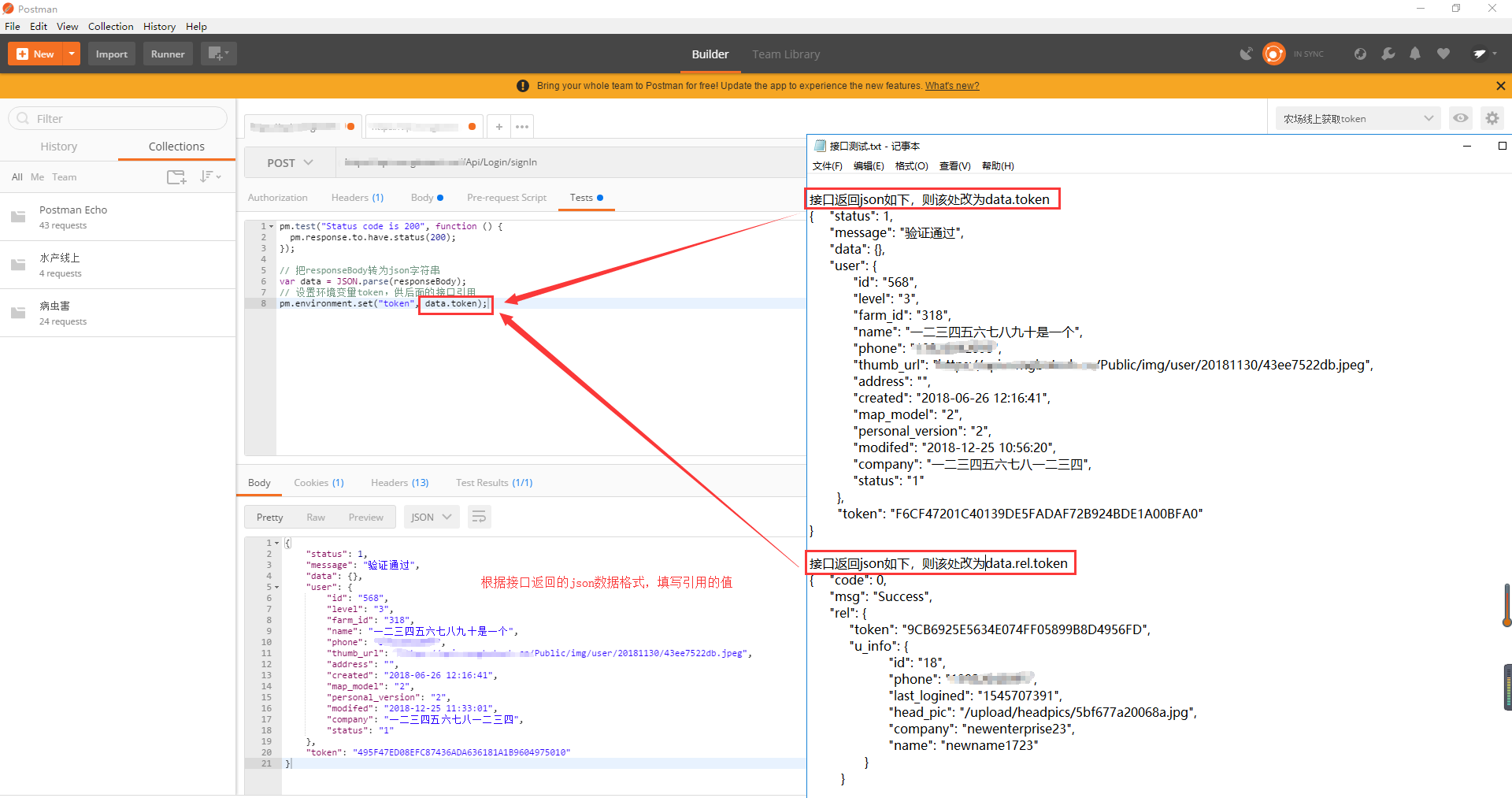Click the New button in Postman toolbar
The image size is (1512, 798).
[x=35, y=54]
